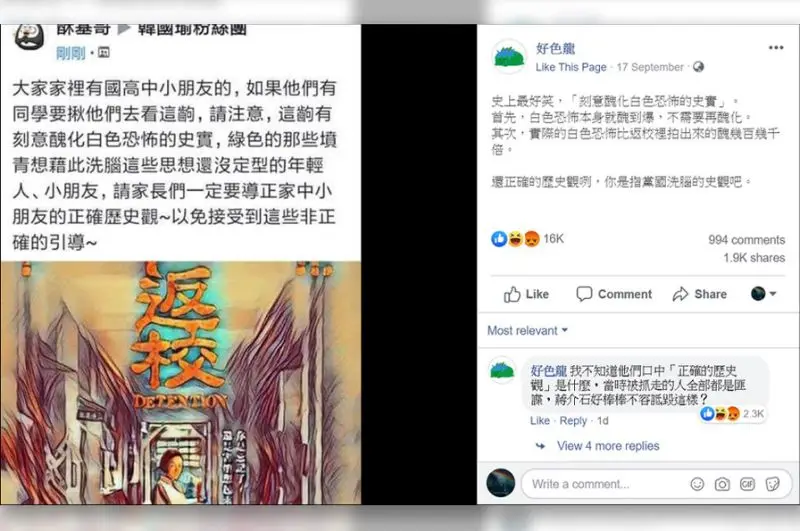Add a sticker to the comment
This screenshot has width=800, height=531.
pyautogui.click(x=772, y=484)
